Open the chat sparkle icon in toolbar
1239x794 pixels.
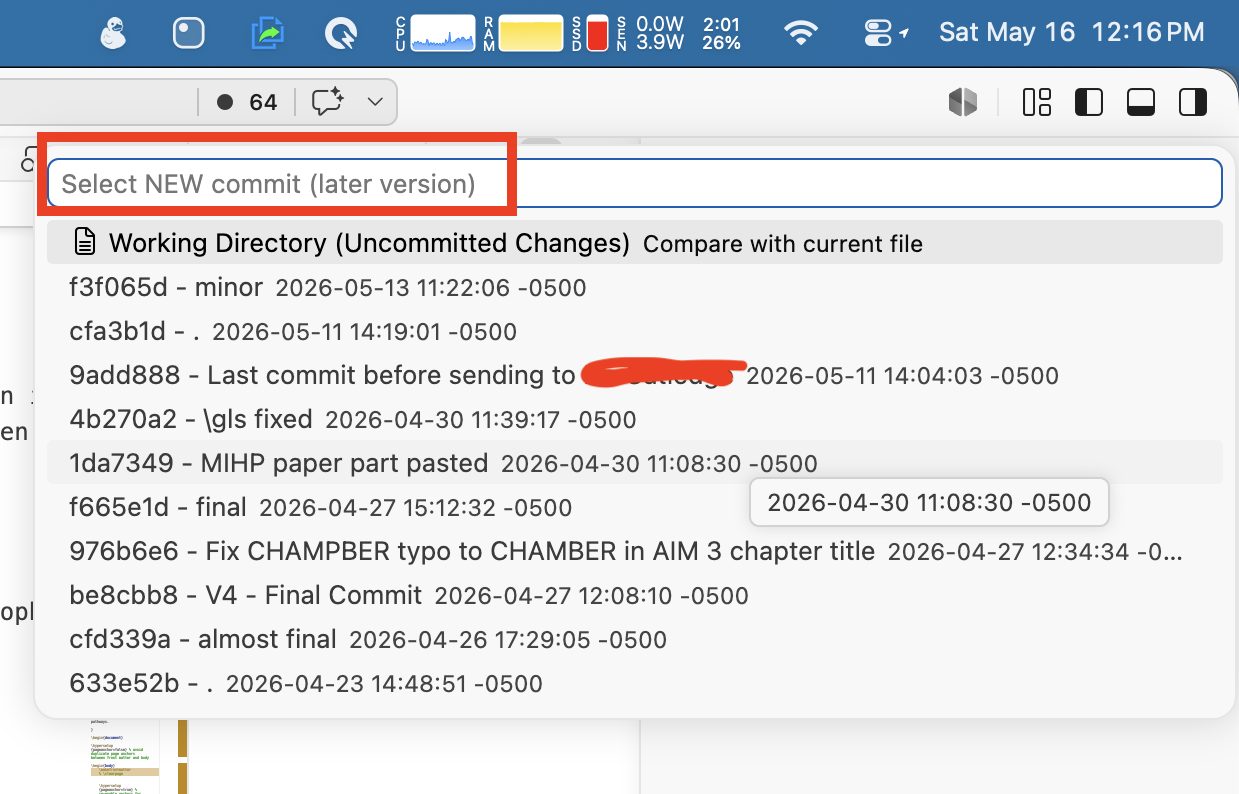tap(328, 101)
